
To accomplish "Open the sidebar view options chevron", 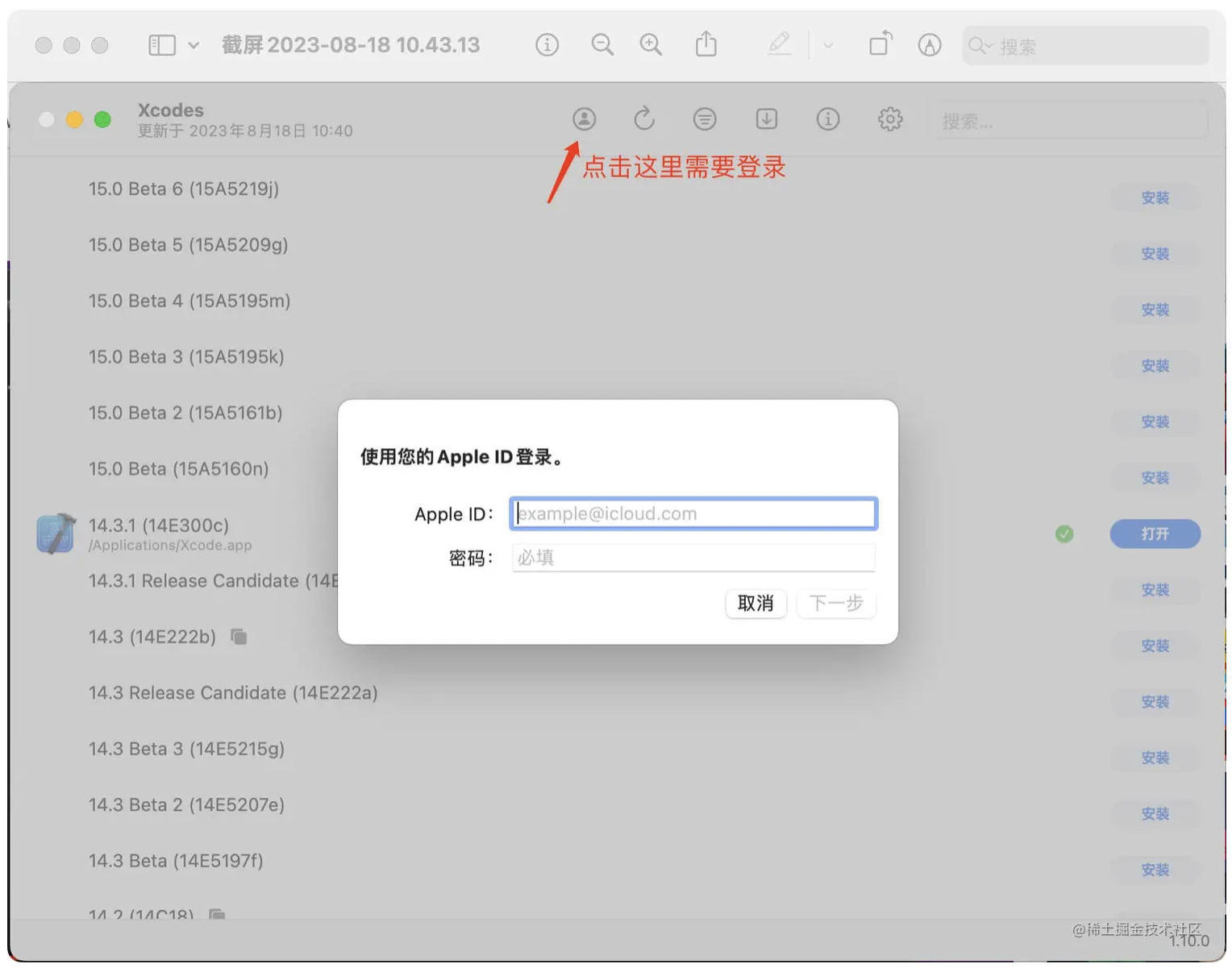I will point(194,46).
